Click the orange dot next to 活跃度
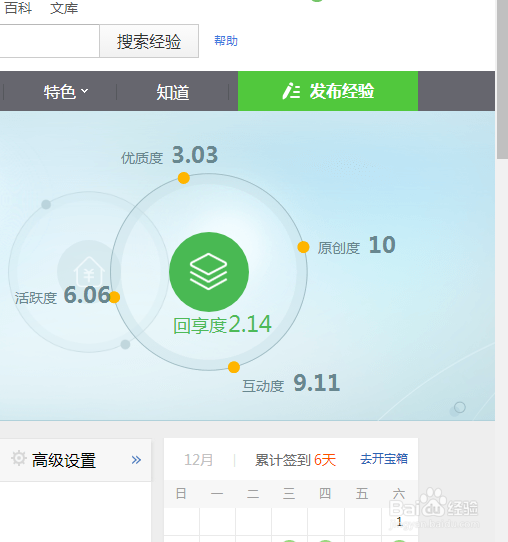 pyautogui.click(x=114, y=297)
